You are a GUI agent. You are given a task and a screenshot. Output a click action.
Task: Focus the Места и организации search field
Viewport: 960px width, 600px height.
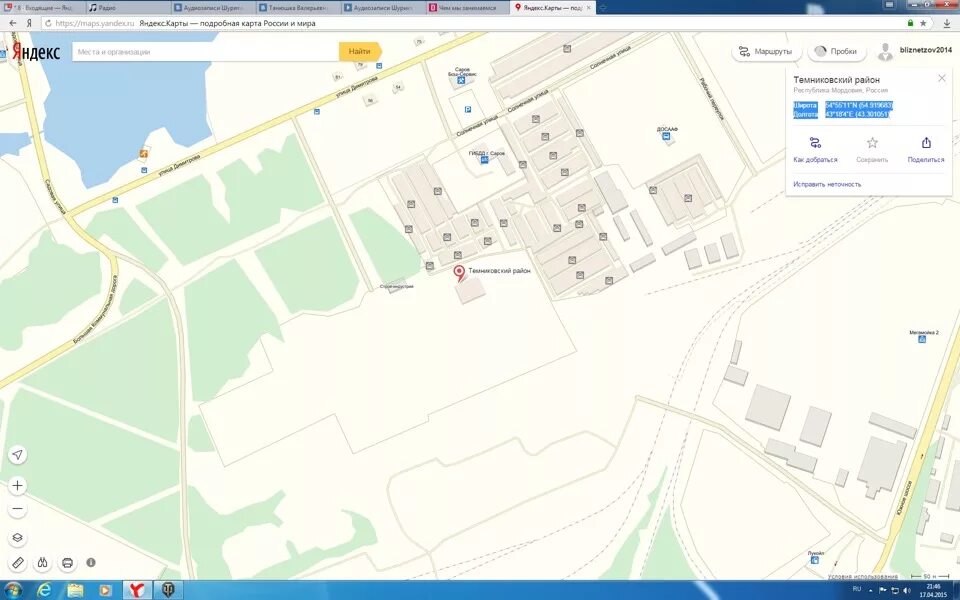[x=206, y=52]
